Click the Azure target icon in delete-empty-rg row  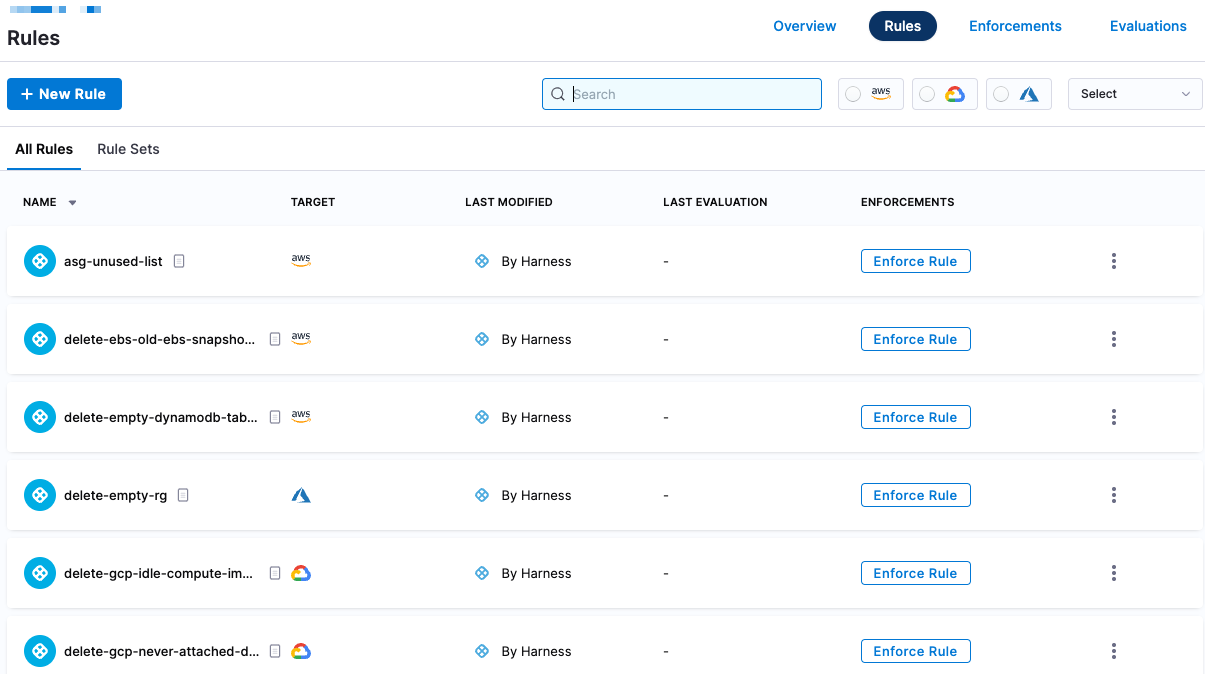(x=301, y=495)
